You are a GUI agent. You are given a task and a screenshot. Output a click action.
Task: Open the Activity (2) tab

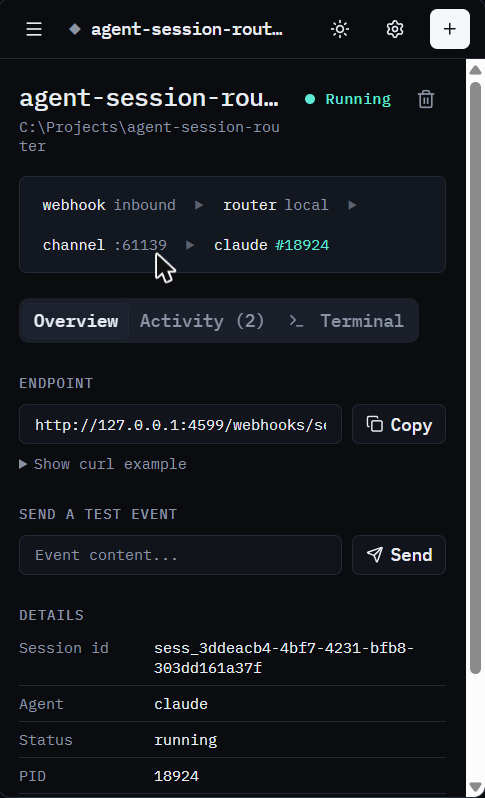tap(202, 321)
